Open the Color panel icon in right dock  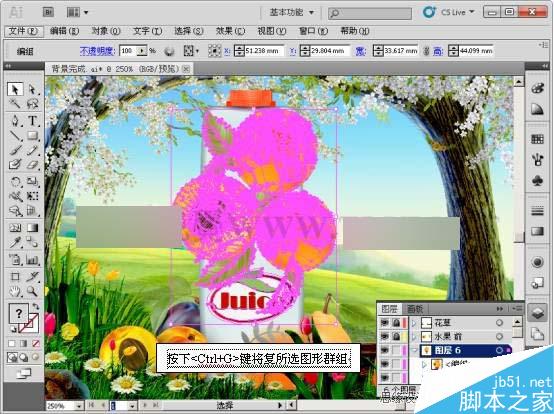tap(537, 88)
